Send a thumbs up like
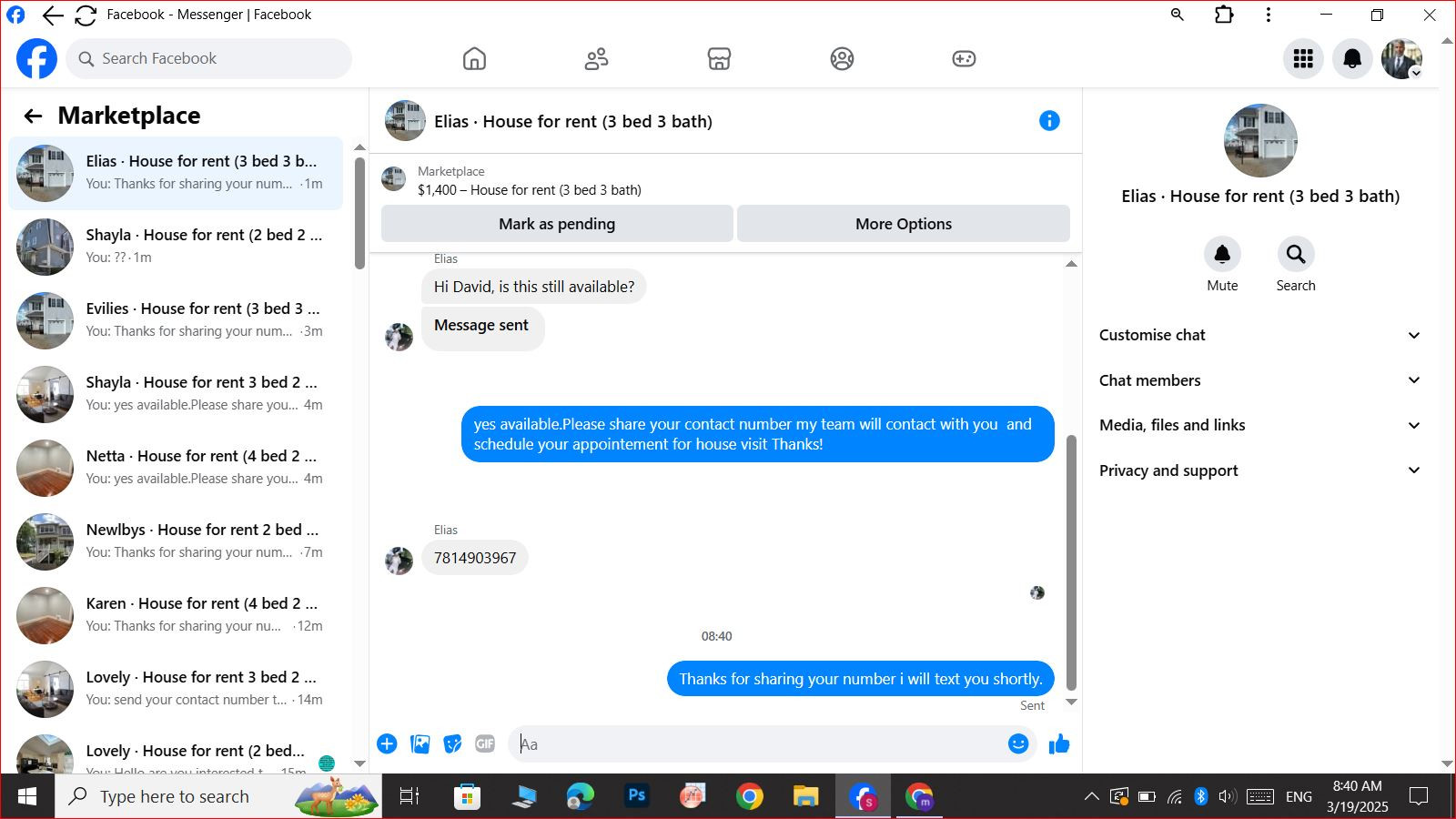 click(x=1059, y=744)
